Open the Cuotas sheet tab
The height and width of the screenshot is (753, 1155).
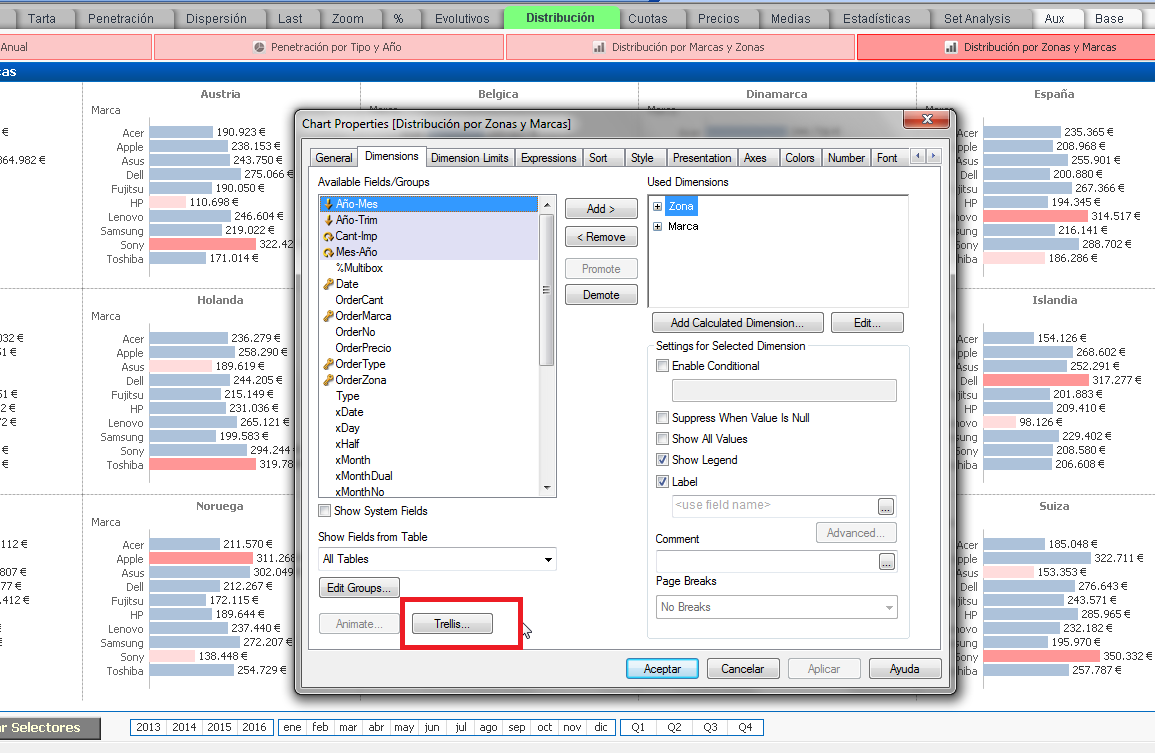tap(648, 19)
